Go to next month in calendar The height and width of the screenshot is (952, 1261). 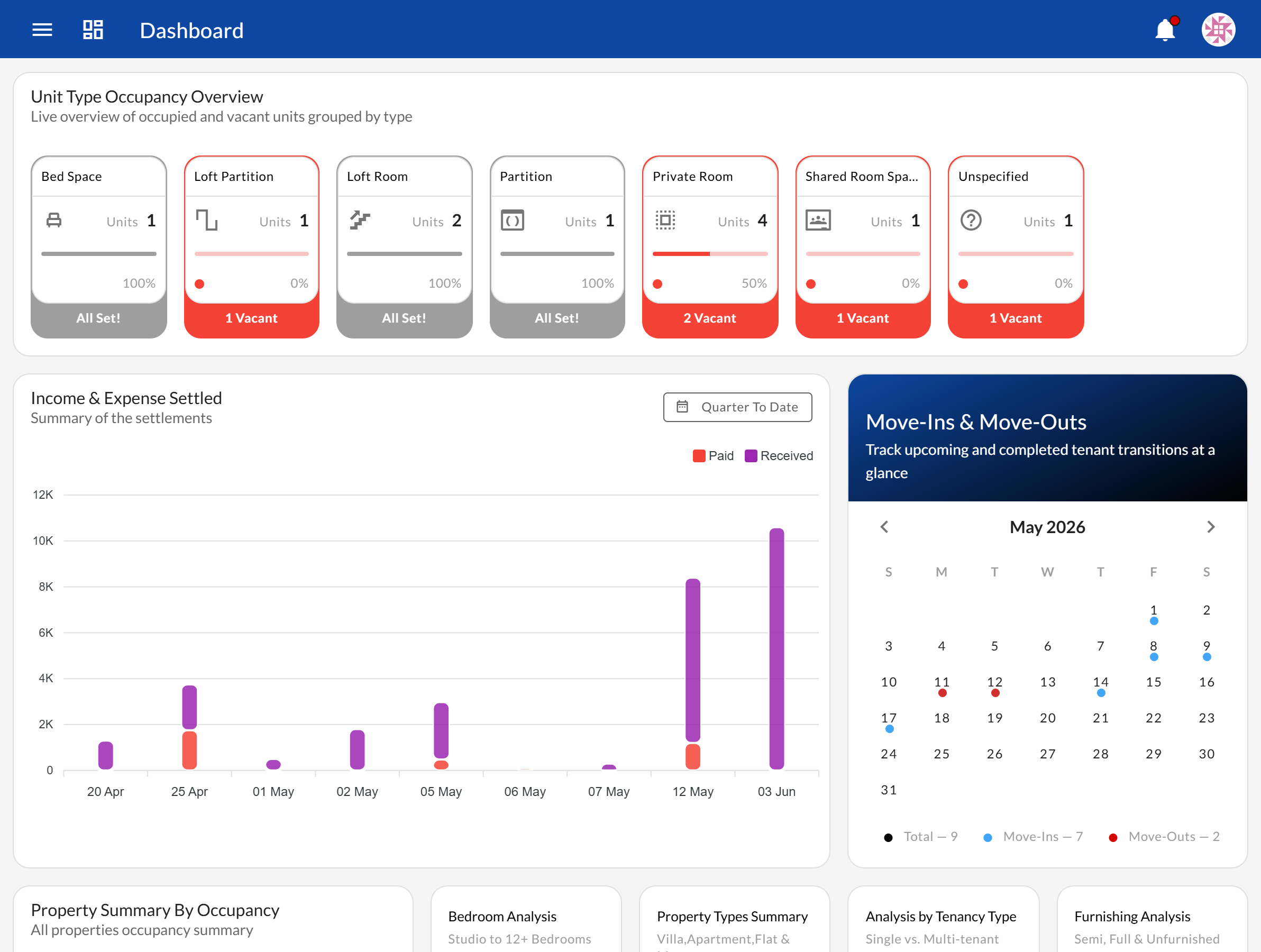[1211, 527]
